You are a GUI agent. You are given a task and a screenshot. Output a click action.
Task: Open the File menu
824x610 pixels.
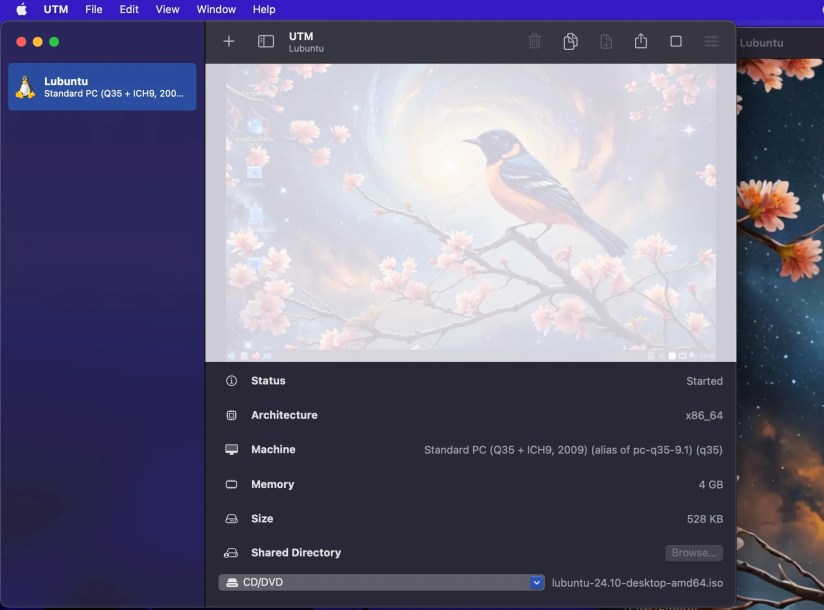point(94,9)
